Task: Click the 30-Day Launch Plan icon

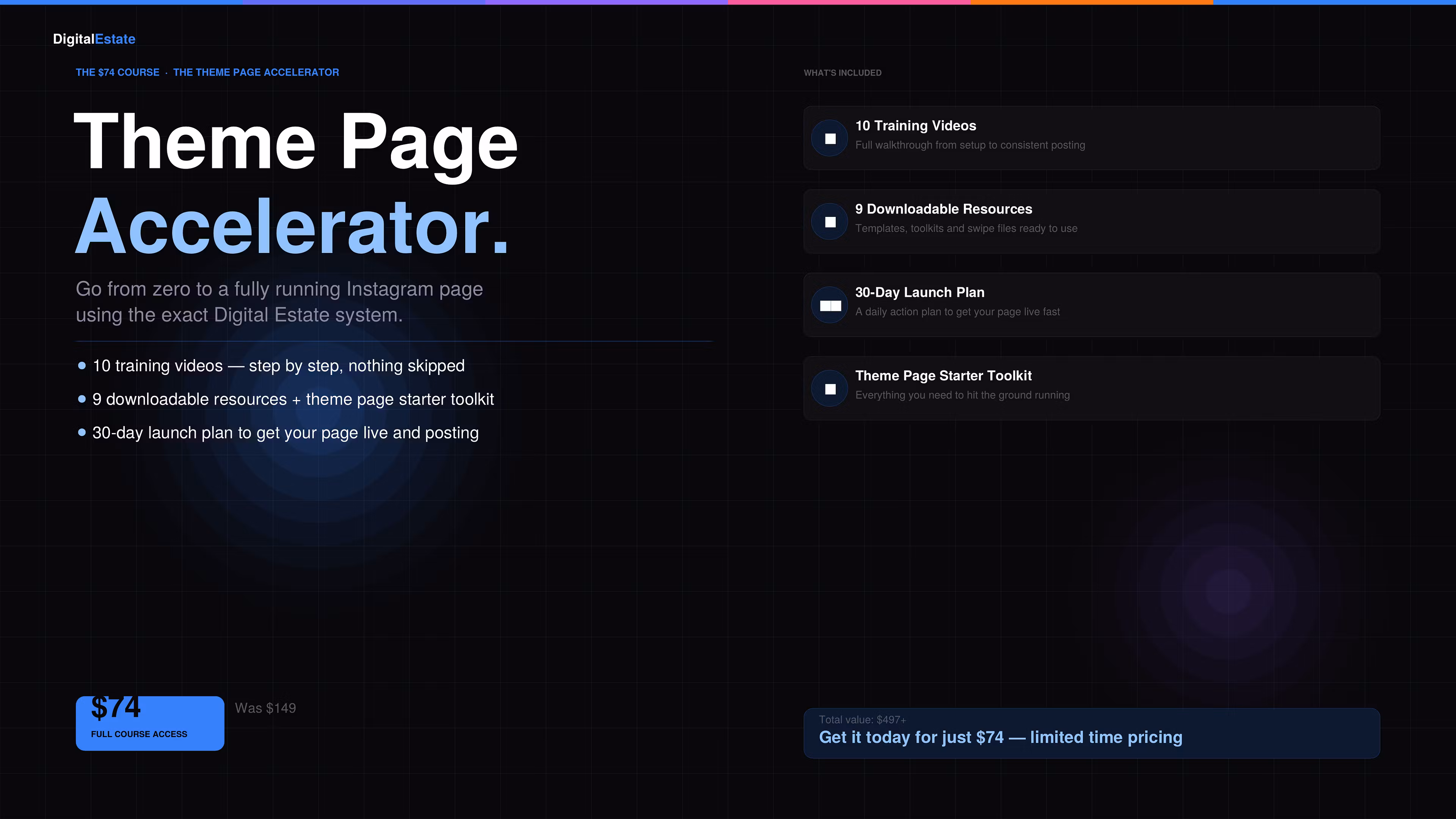Action: point(830,305)
